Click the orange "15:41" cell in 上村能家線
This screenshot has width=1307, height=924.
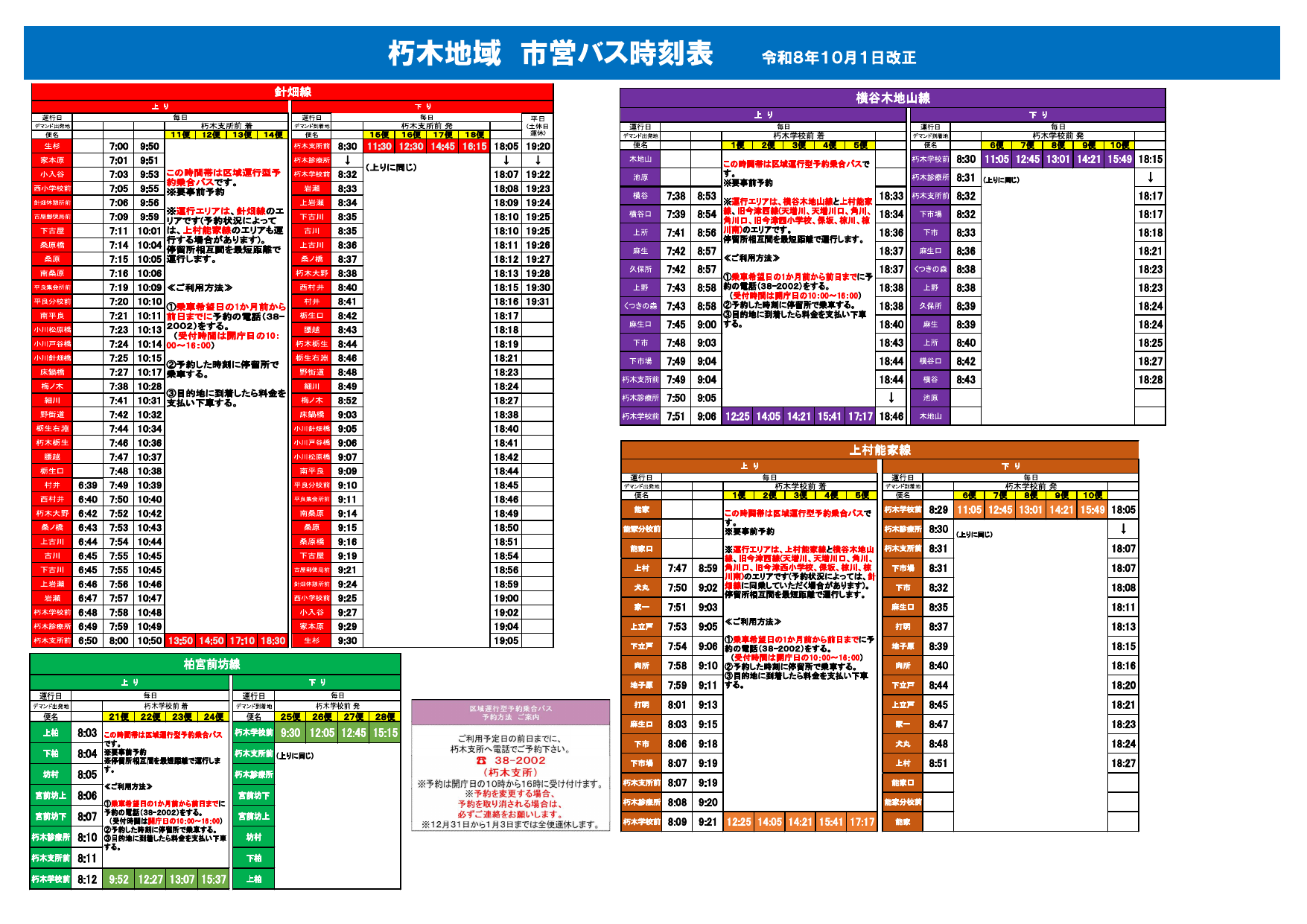click(x=831, y=822)
